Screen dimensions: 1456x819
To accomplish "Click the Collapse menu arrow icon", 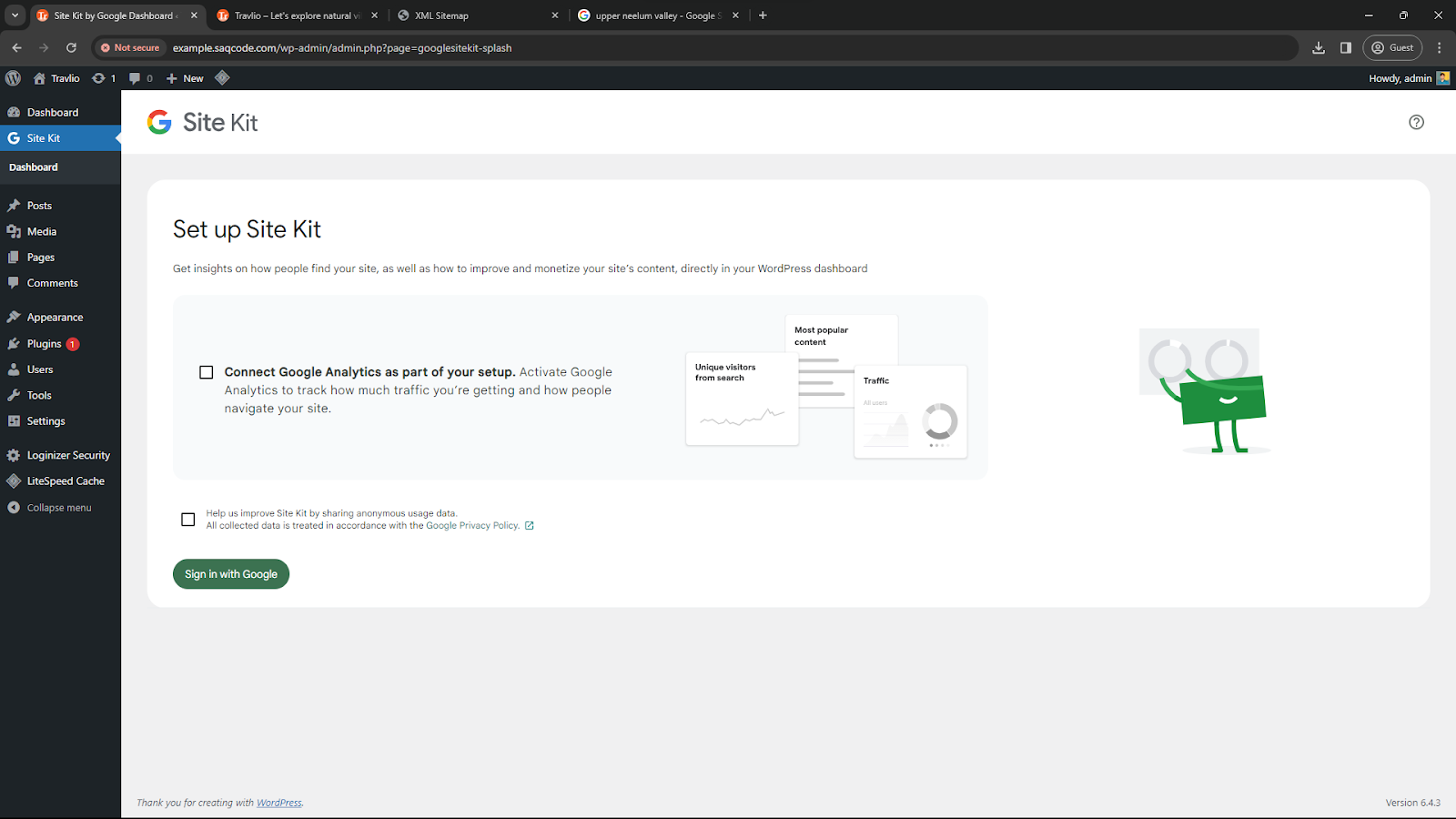I will point(14,508).
